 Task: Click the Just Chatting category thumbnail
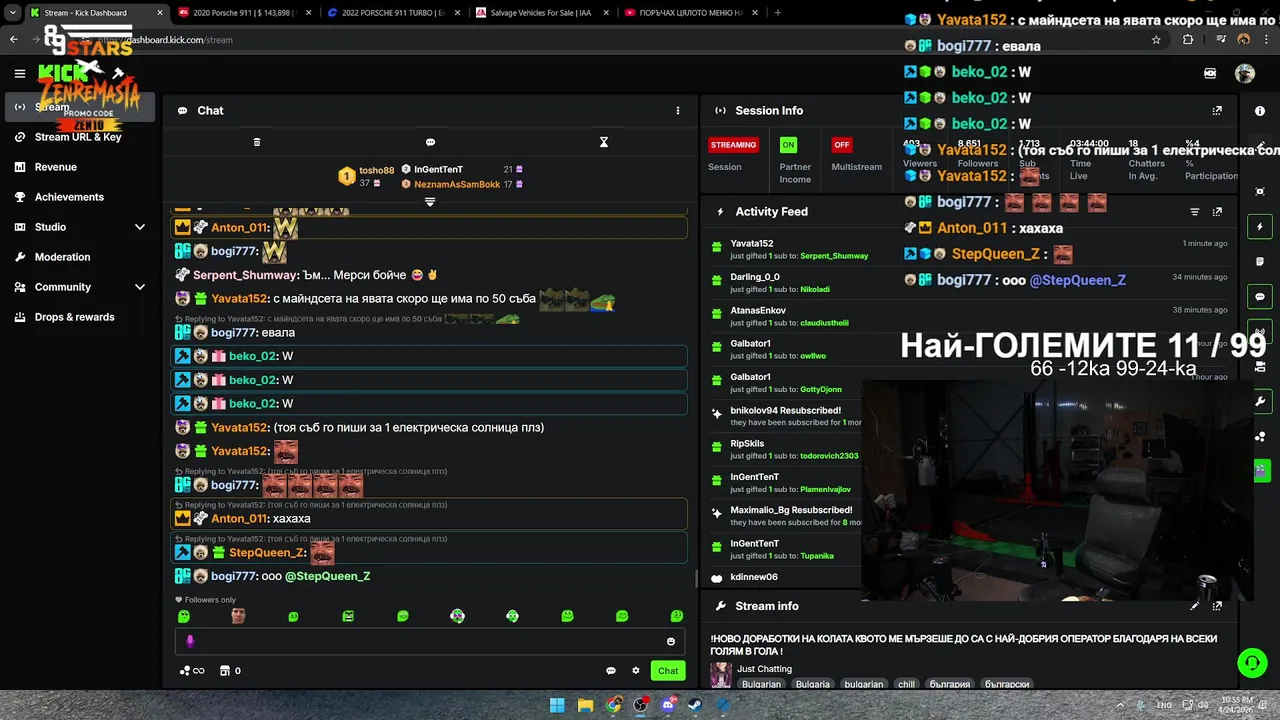click(721, 675)
